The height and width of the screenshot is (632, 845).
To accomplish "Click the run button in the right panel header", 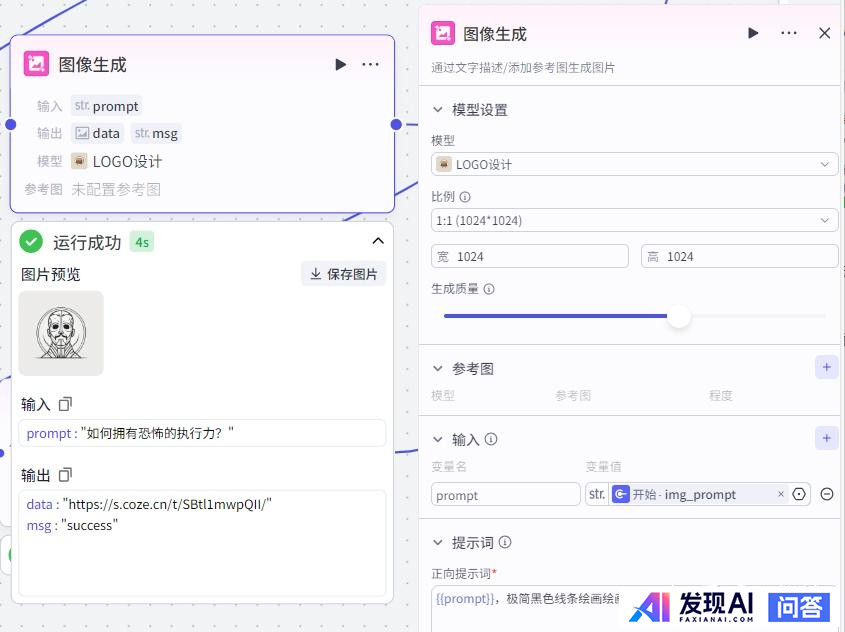I will [x=753, y=33].
